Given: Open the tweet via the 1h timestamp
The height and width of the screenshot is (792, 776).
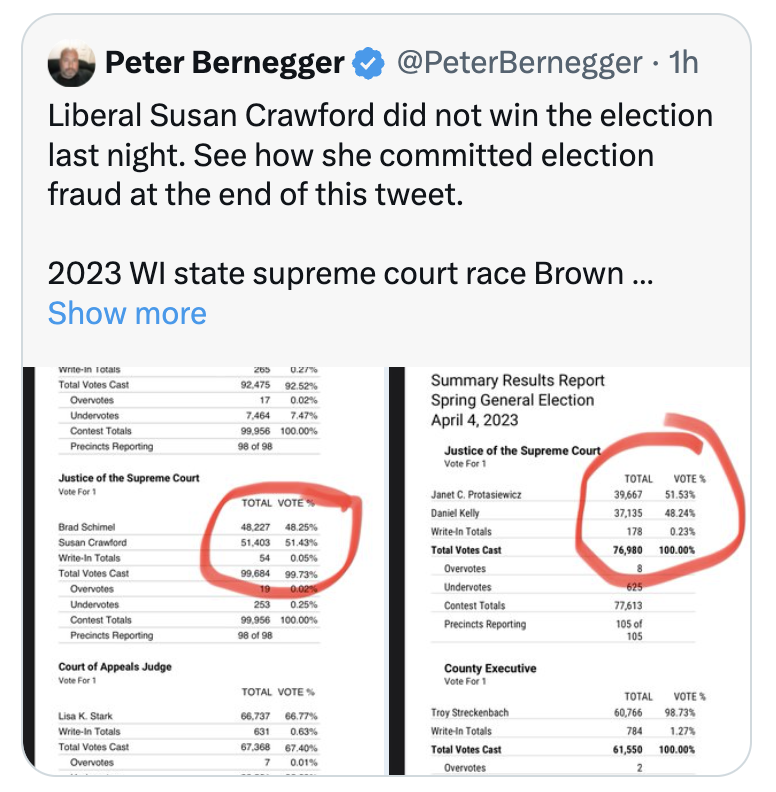Looking at the screenshot, I should click(683, 64).
